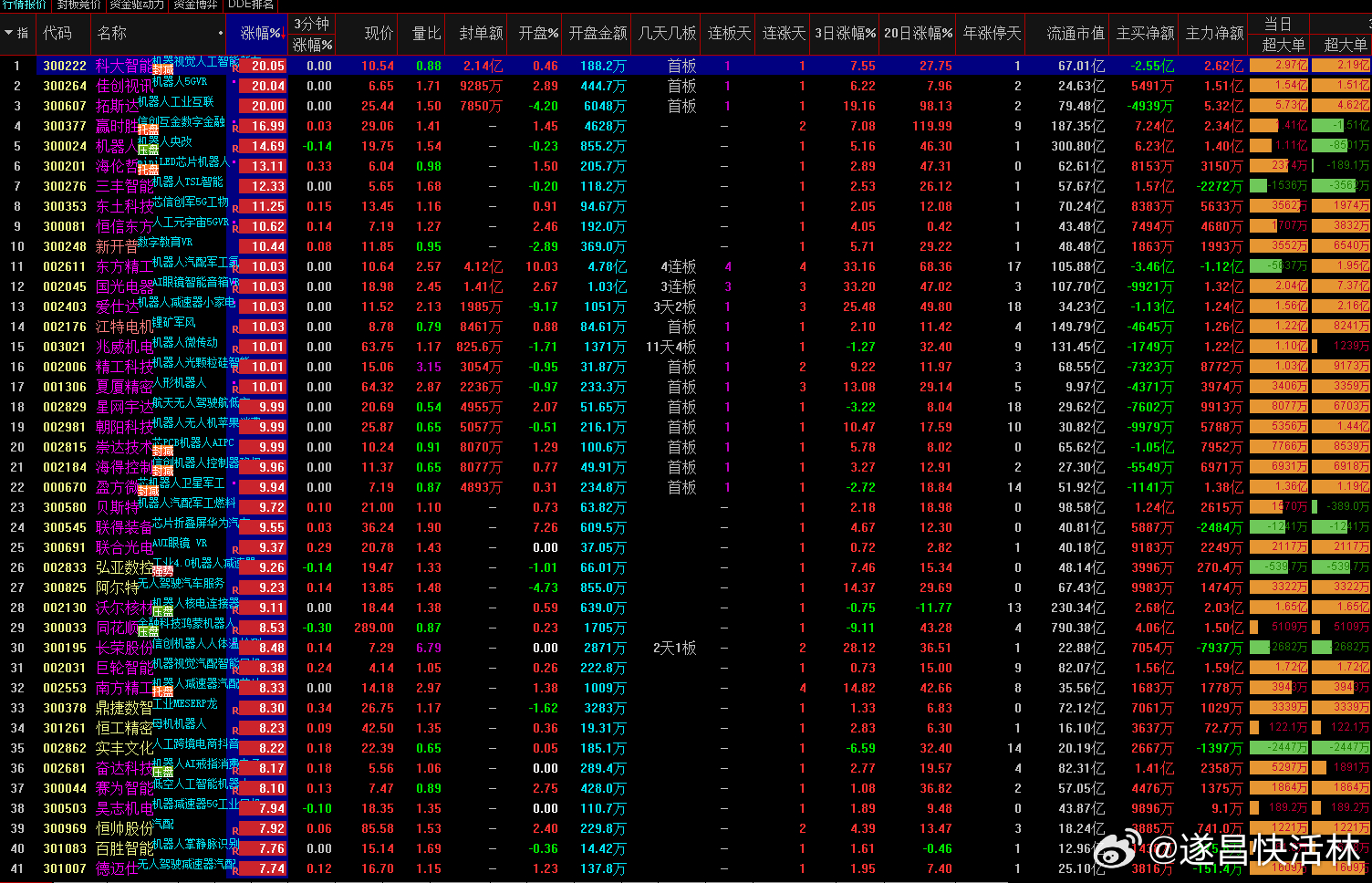Image resolution: width=1372 pixels, height=883 pixels.
Task: Open stock code 300264
Action: point(65,86)
